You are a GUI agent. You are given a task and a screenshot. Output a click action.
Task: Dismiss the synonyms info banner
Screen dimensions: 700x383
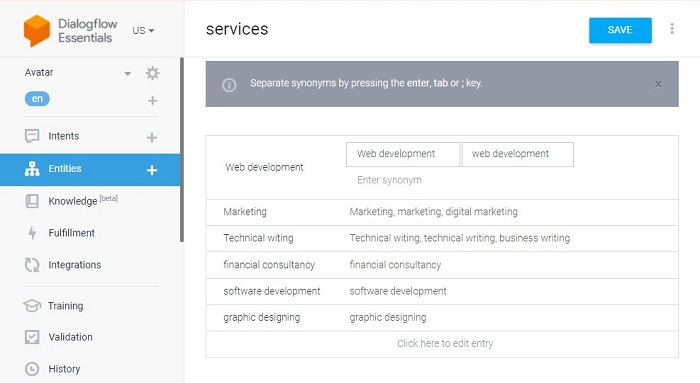tap(658, 84)
